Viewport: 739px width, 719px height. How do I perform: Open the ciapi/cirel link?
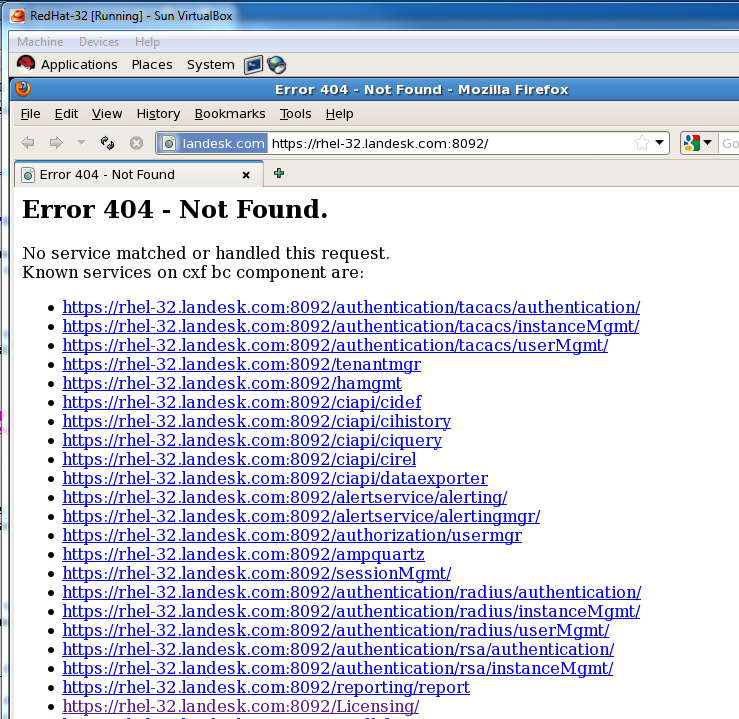239,459
